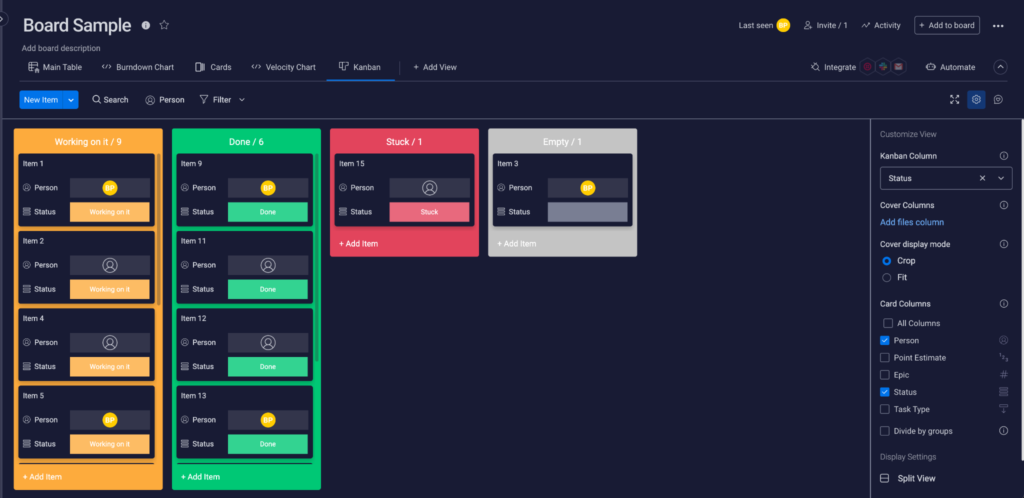1024x498 pixels.
Task: Uncheck the Person card column checkbox
Action: [885, 341]
